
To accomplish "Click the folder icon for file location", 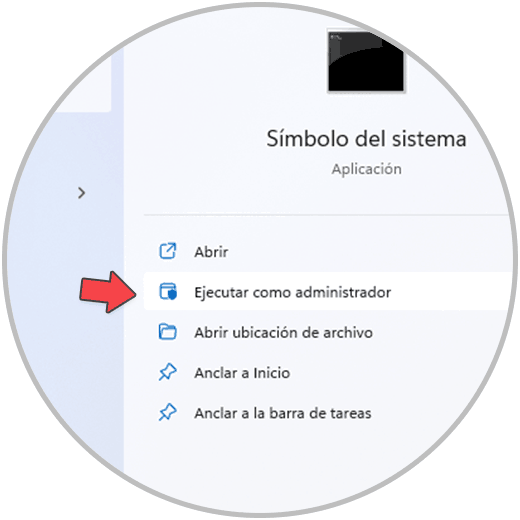I will point(167,332).
